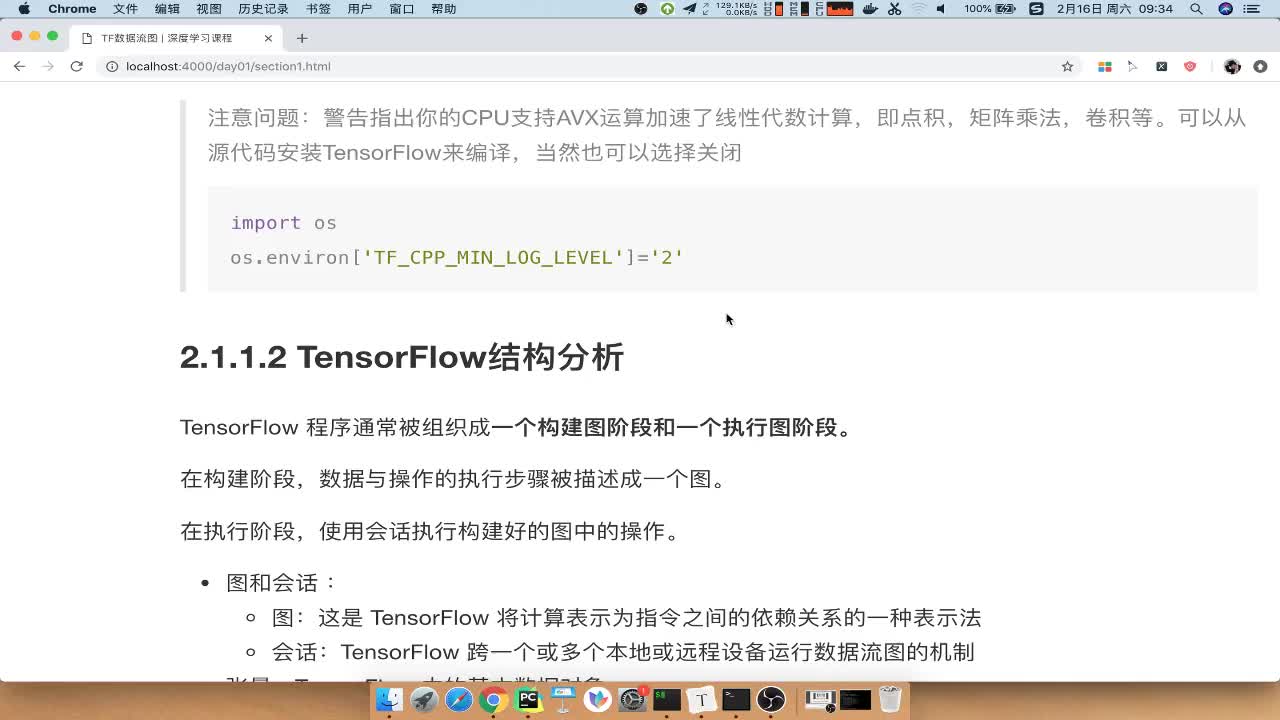The image size is (1280, 720).
Task: Open System Preferences with red badge
Action: click(632, 700)
